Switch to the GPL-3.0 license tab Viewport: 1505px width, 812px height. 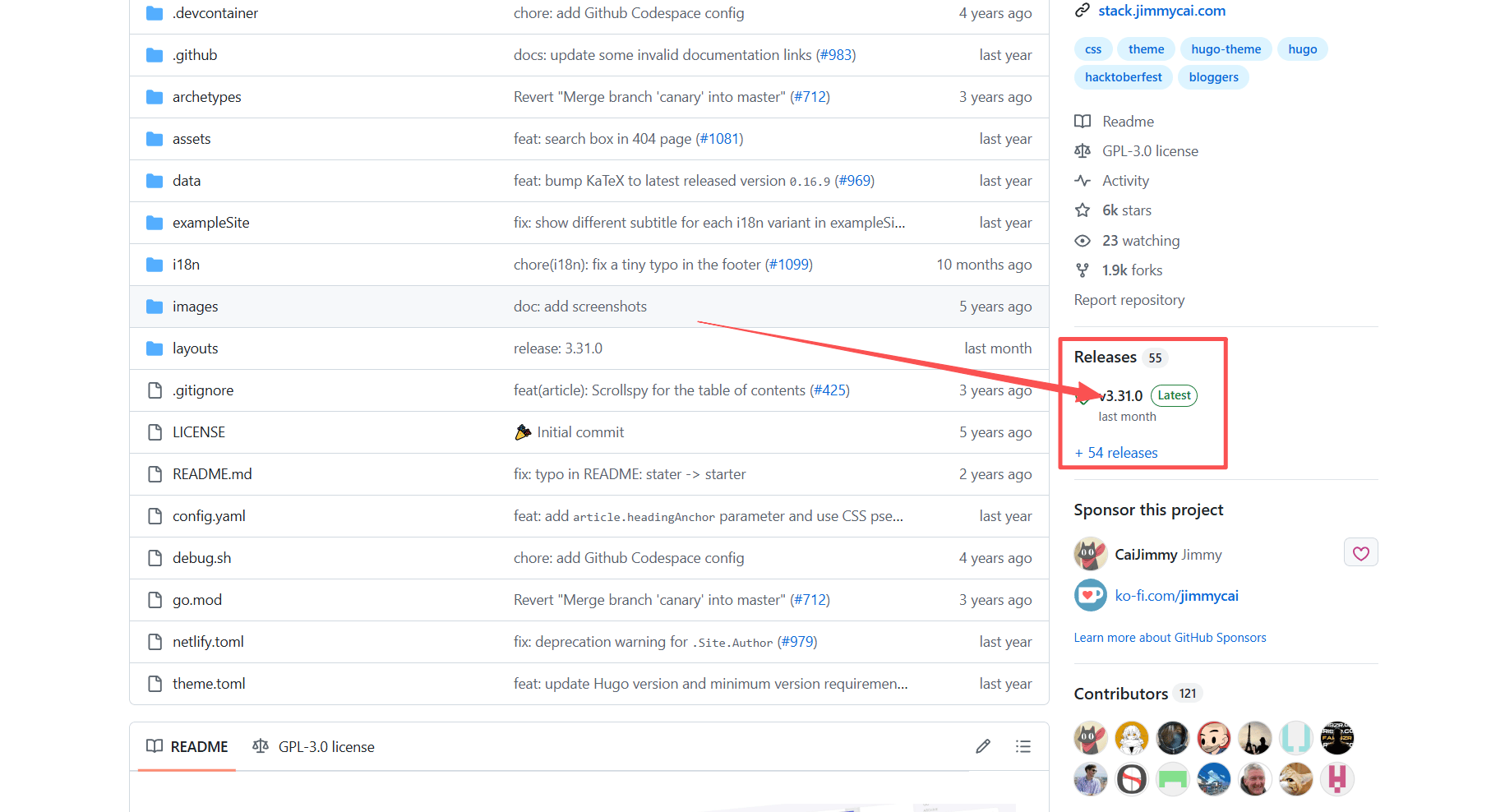[326, 746]
